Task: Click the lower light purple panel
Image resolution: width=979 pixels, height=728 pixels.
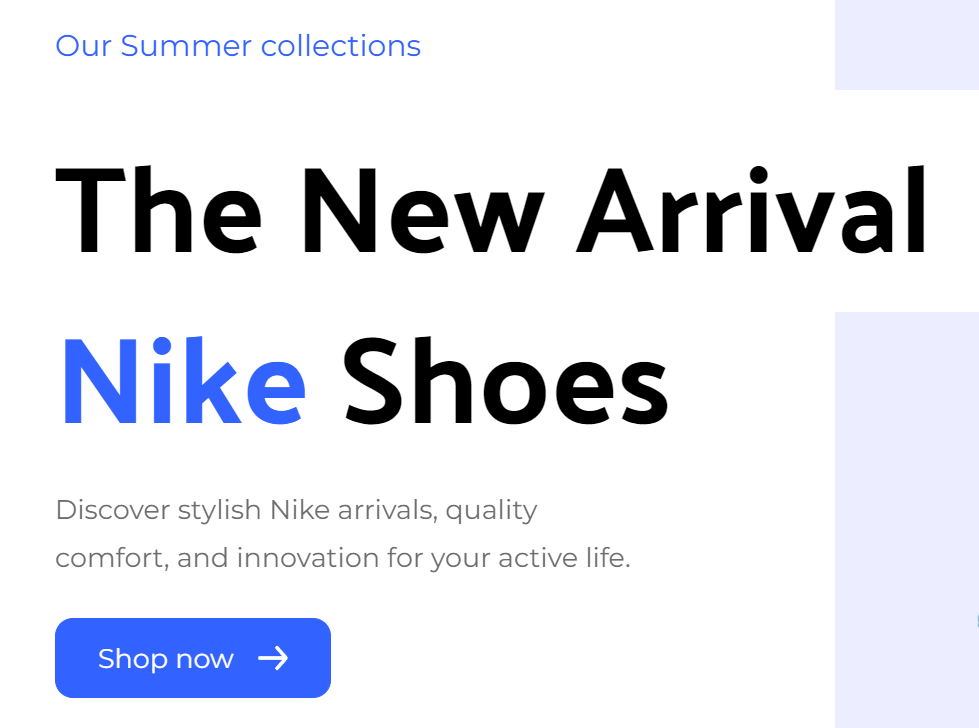Action: click(x=906, y=520)
